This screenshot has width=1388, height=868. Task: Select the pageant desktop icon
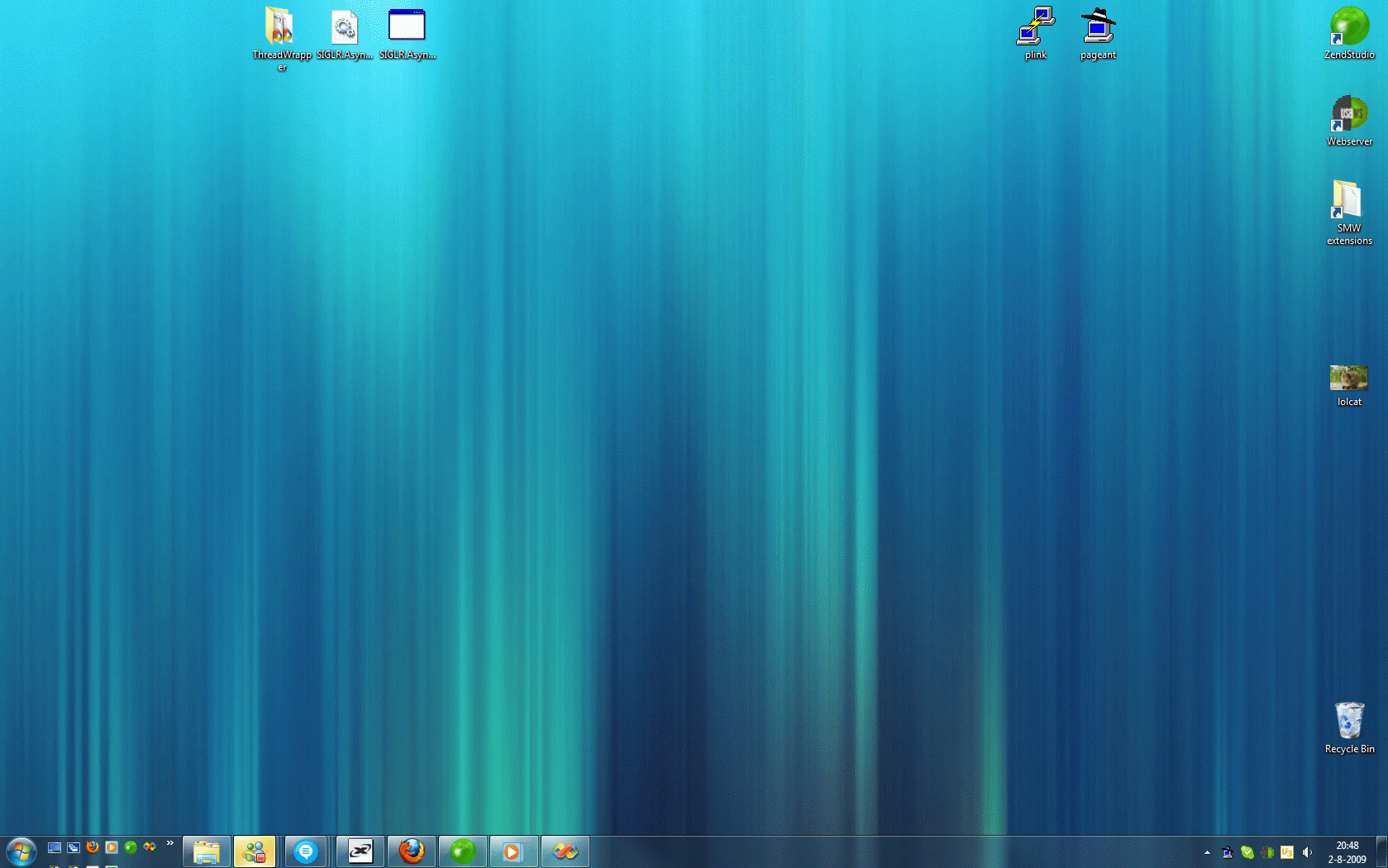(1098, 34)
